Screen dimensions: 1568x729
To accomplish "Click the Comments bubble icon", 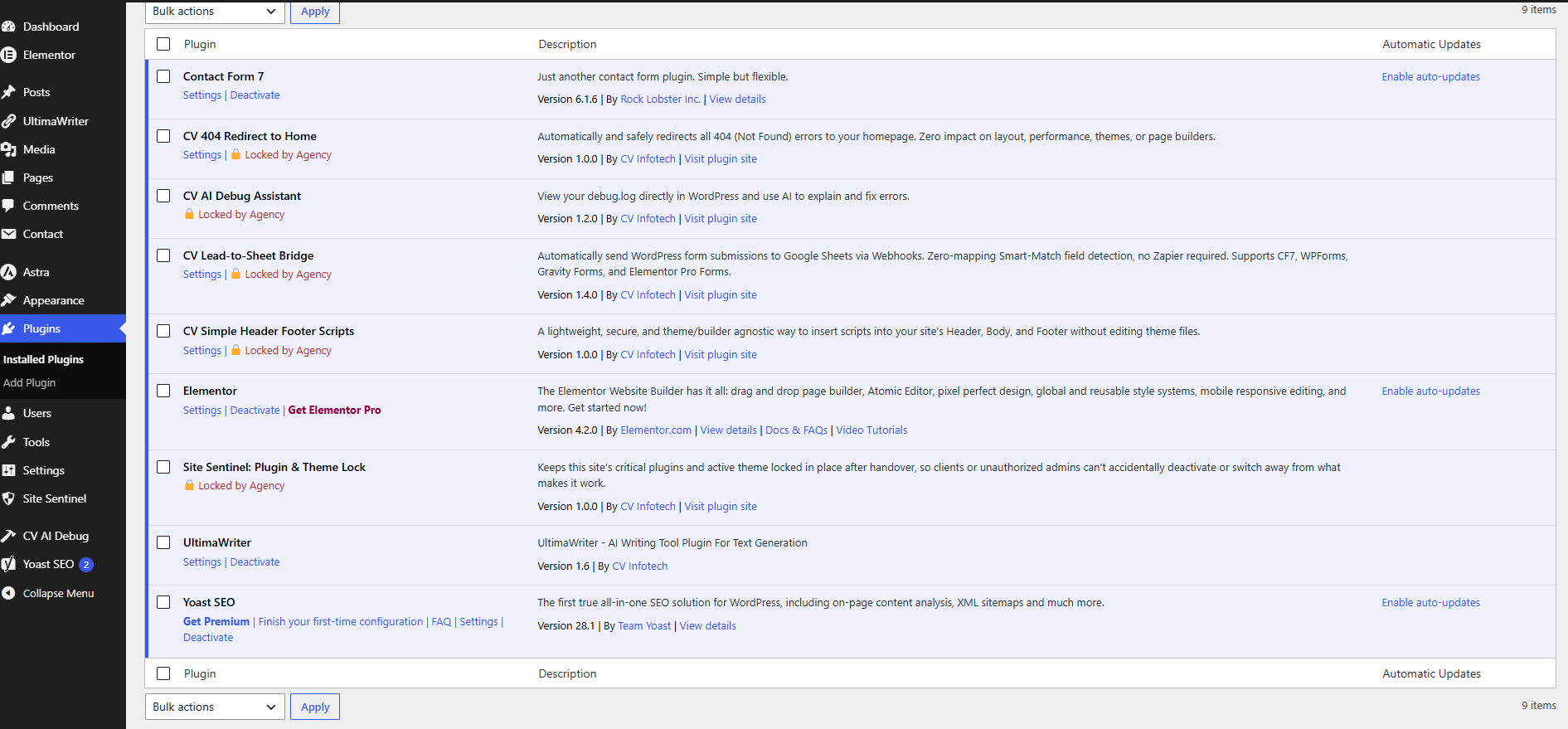I will tap(9, 206).
